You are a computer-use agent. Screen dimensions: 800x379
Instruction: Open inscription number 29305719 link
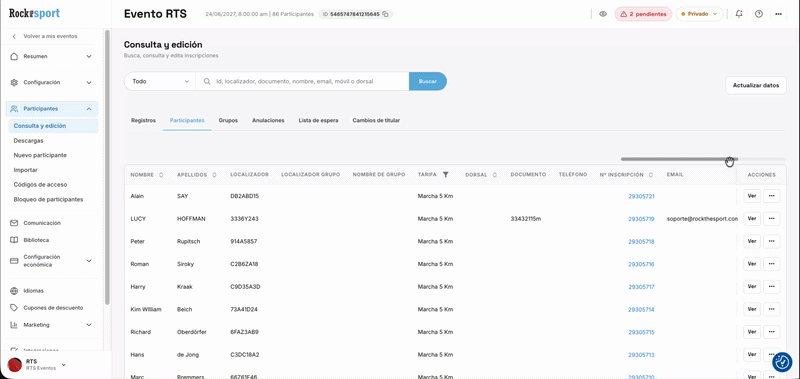[641, 219]
